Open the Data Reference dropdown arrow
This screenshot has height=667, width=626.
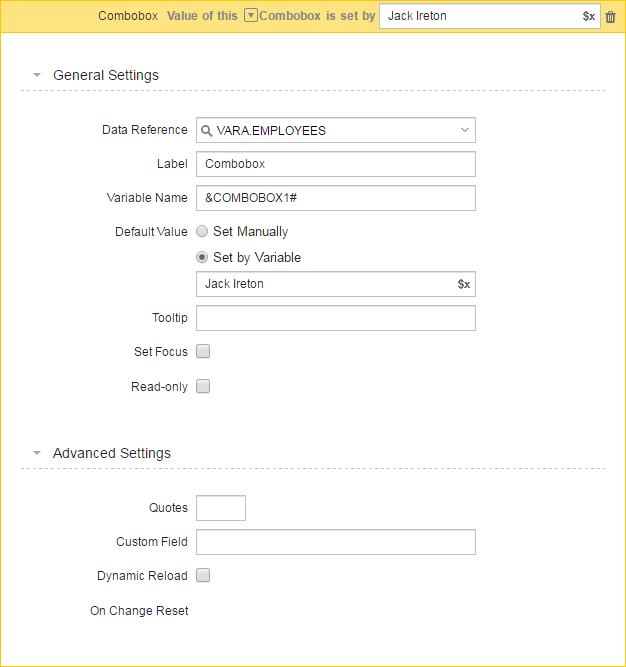pos(465,130)
